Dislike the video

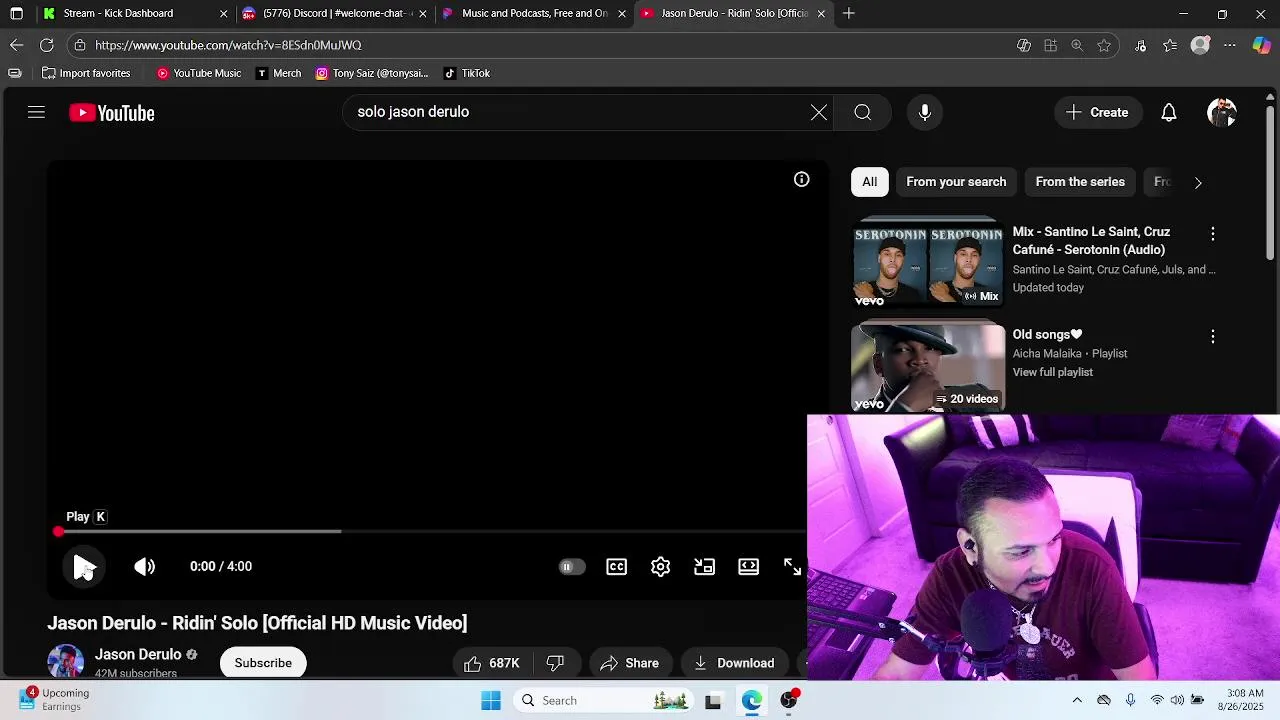click(556, 663)
